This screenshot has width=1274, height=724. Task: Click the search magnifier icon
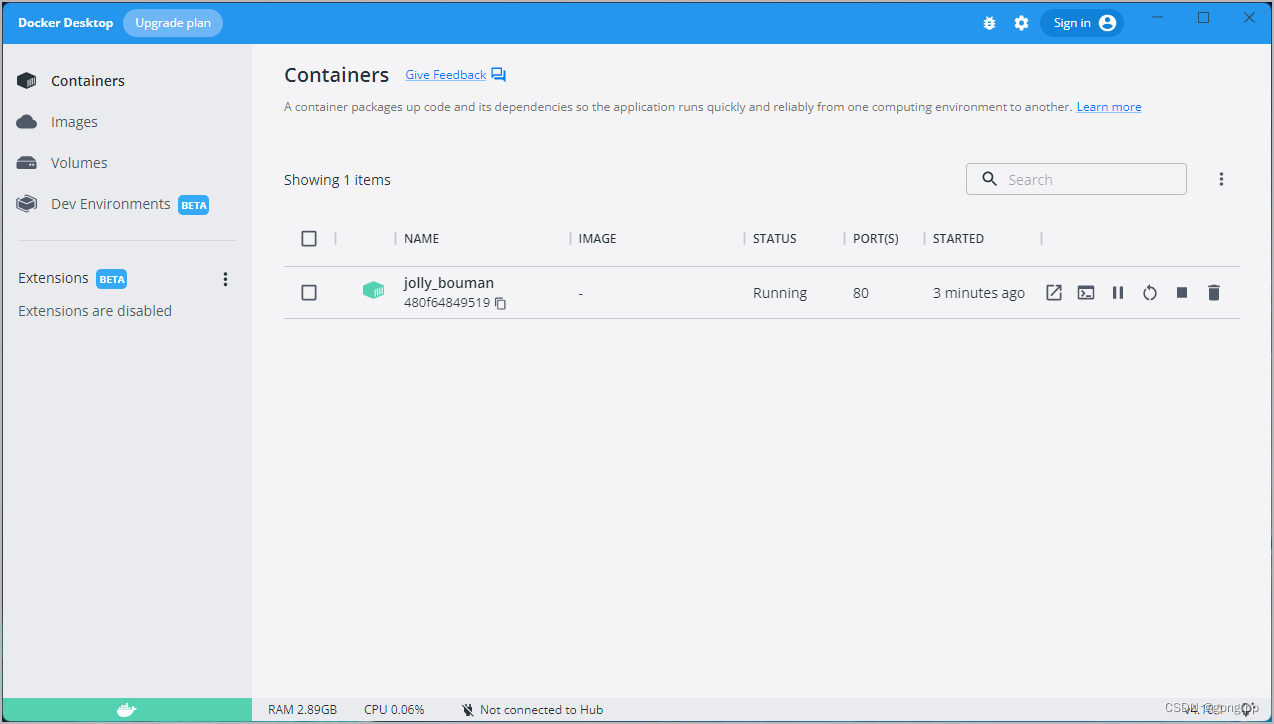pos(990,179)
